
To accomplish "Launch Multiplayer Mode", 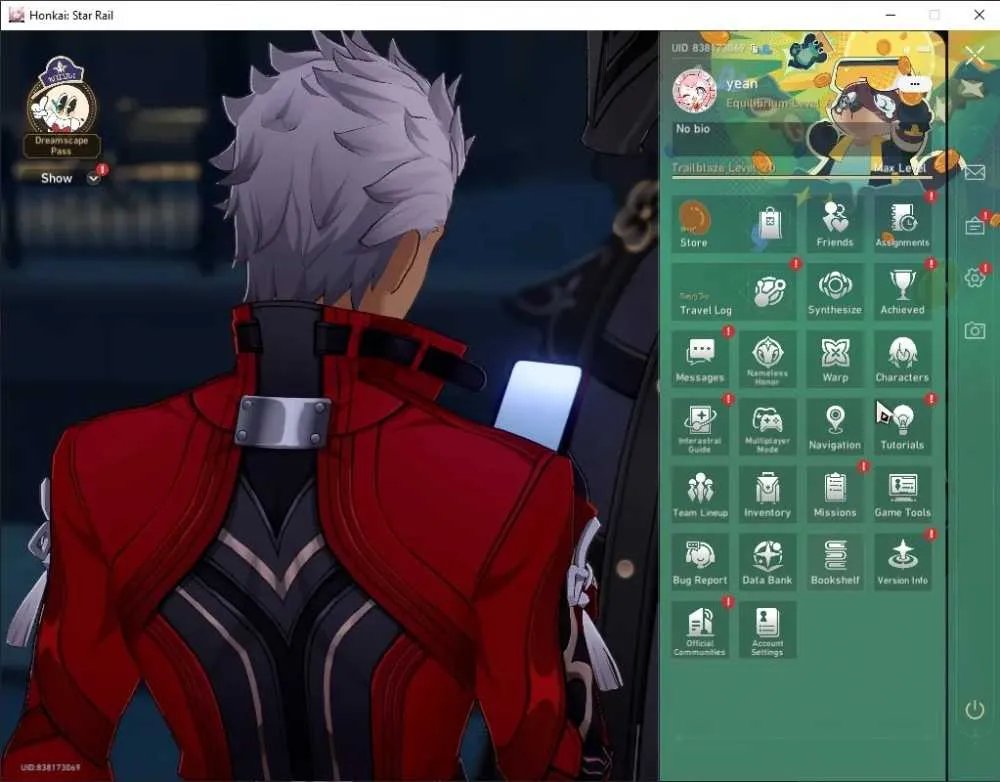I will (767, 427).
